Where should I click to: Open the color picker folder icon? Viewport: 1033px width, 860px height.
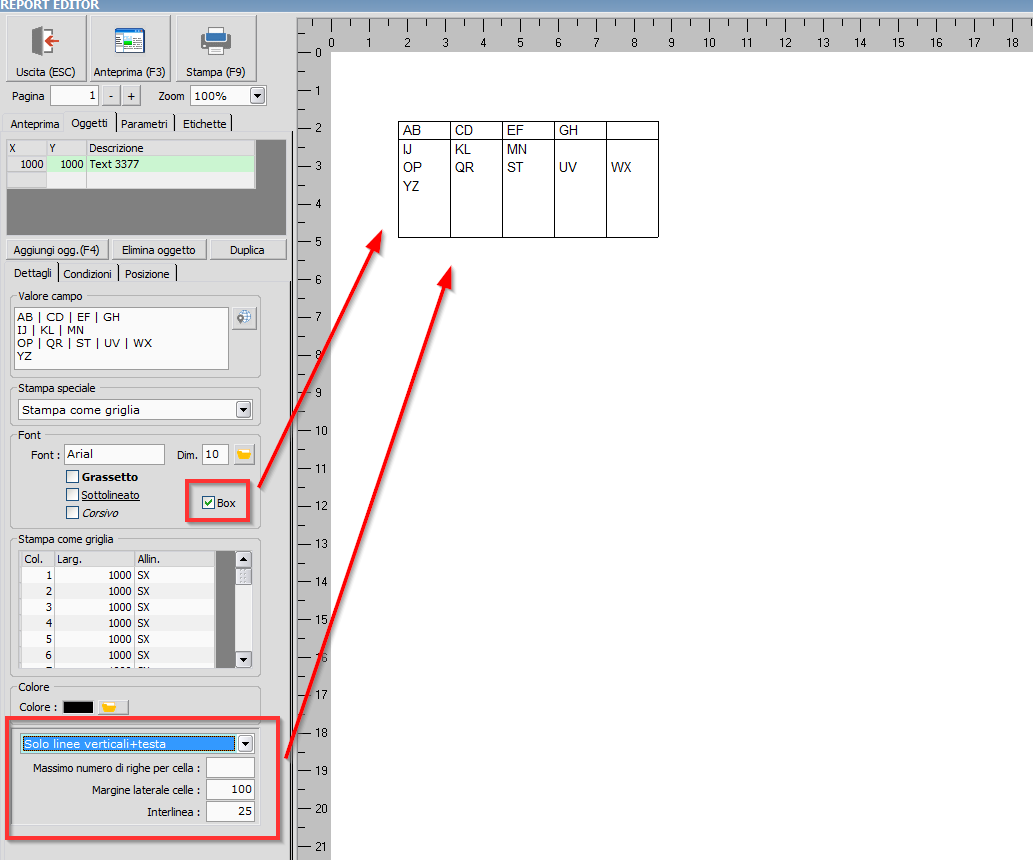[113, 707]
